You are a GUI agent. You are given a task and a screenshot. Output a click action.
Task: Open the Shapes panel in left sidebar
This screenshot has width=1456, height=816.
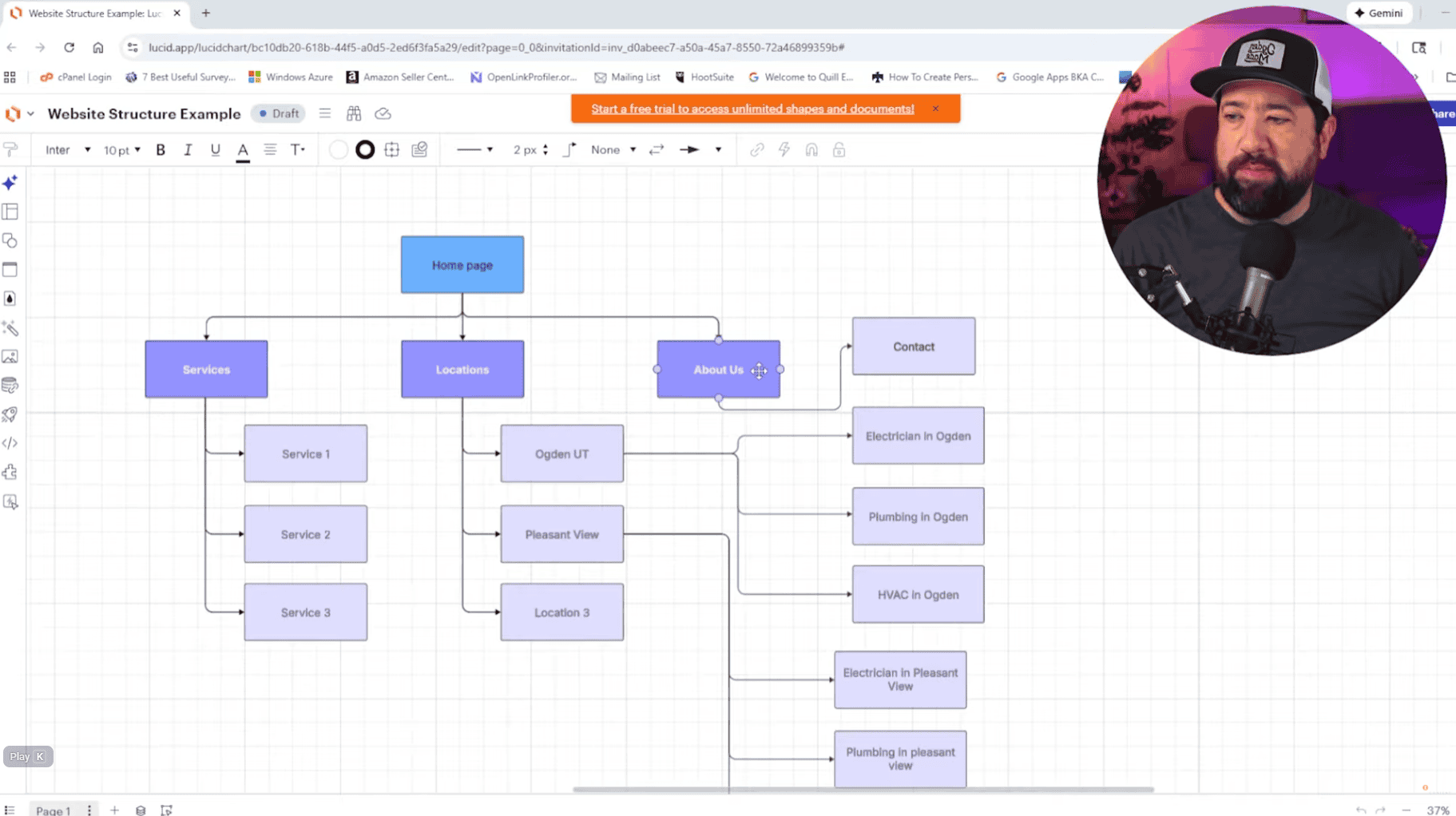[x=10, y=241]
